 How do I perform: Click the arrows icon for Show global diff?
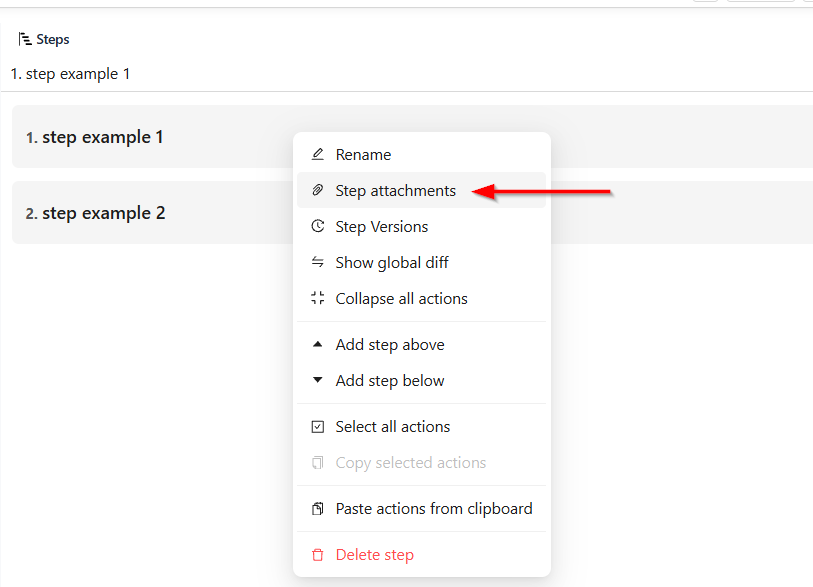(x=317, y=262)
